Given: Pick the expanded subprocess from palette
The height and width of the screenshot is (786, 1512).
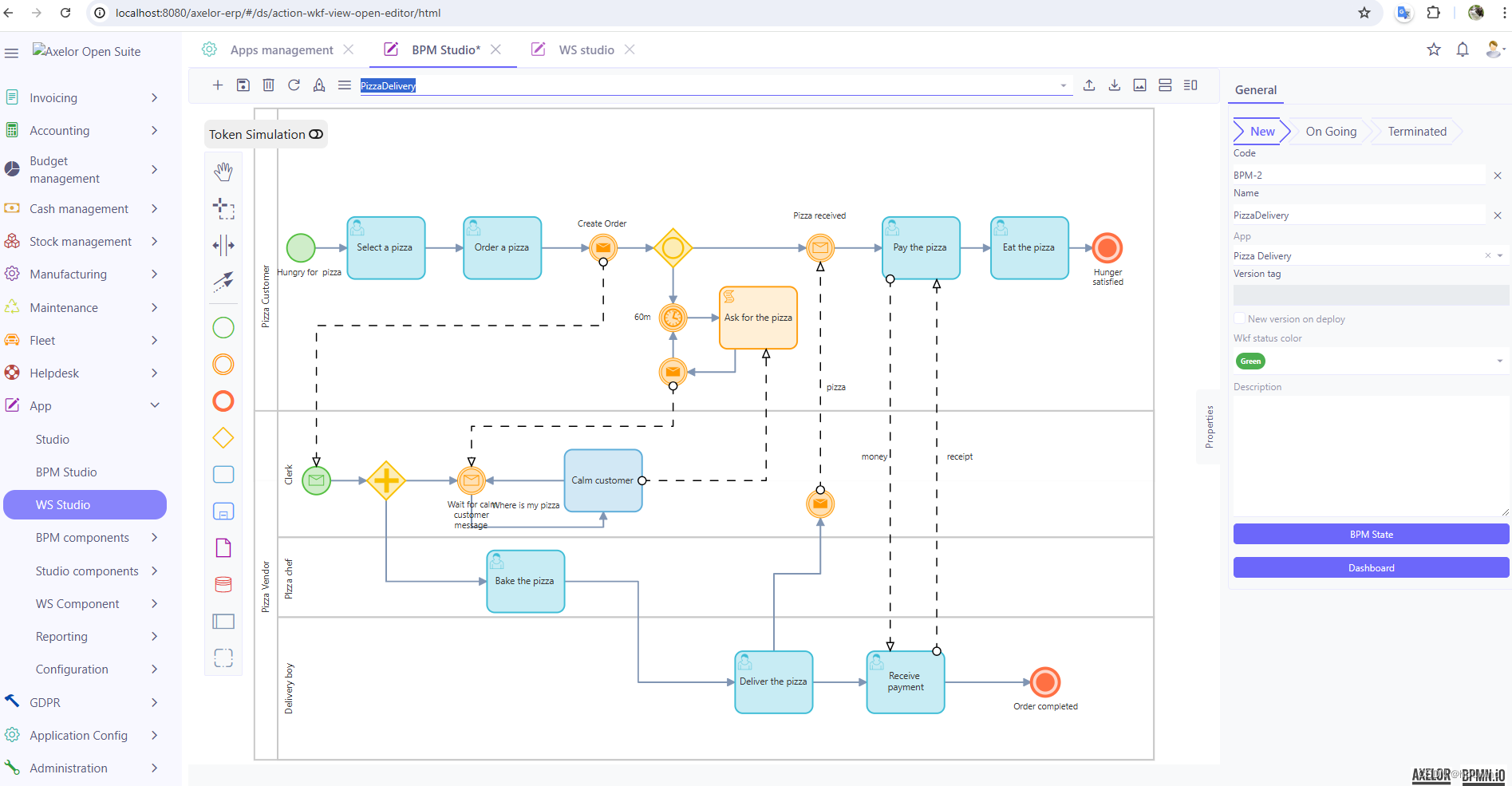Looking at the screenshot, I should (x=223, y=511).
